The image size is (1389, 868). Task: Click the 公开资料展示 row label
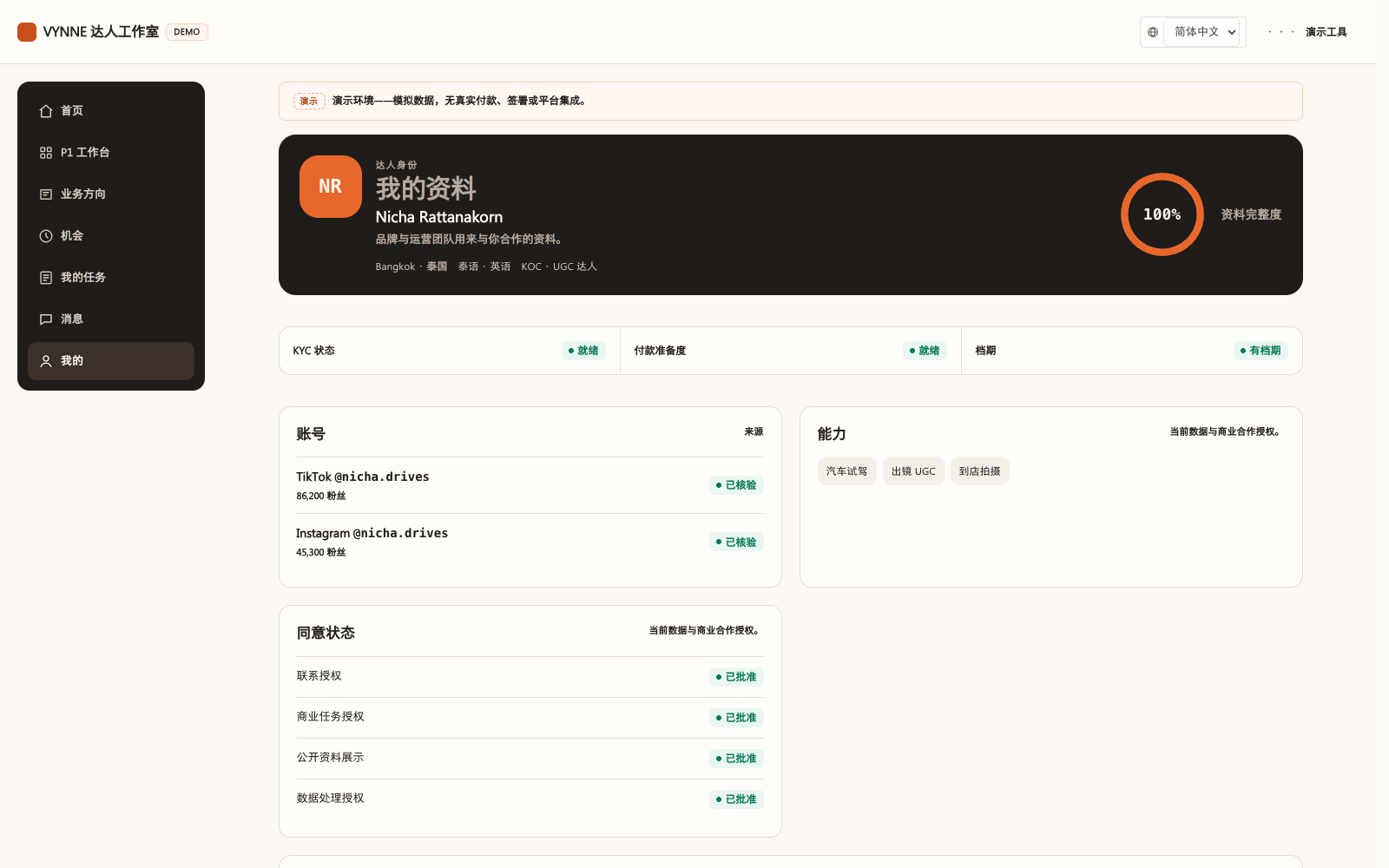tap(330, 758)
